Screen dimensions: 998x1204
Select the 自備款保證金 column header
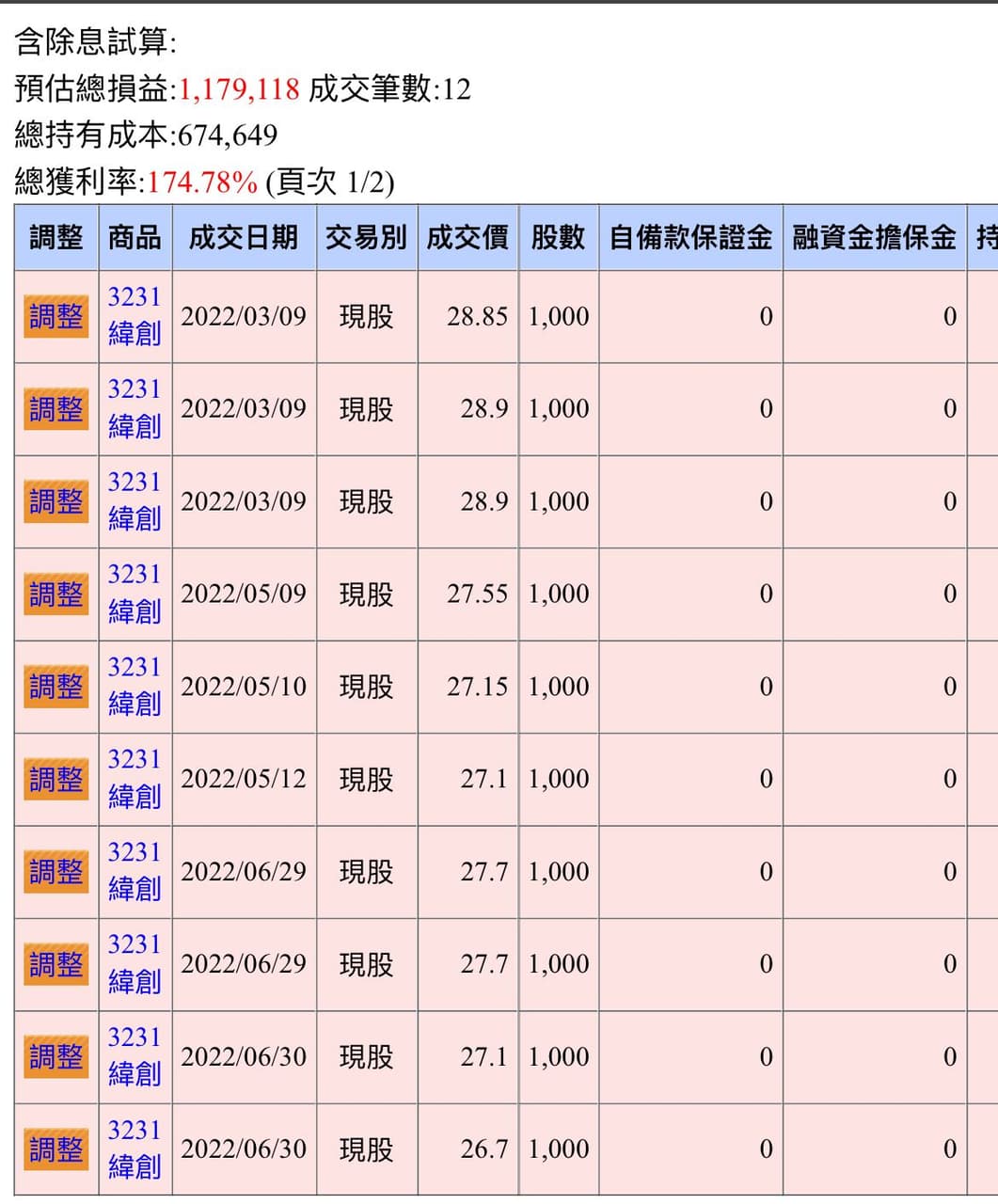coord(690,237)
